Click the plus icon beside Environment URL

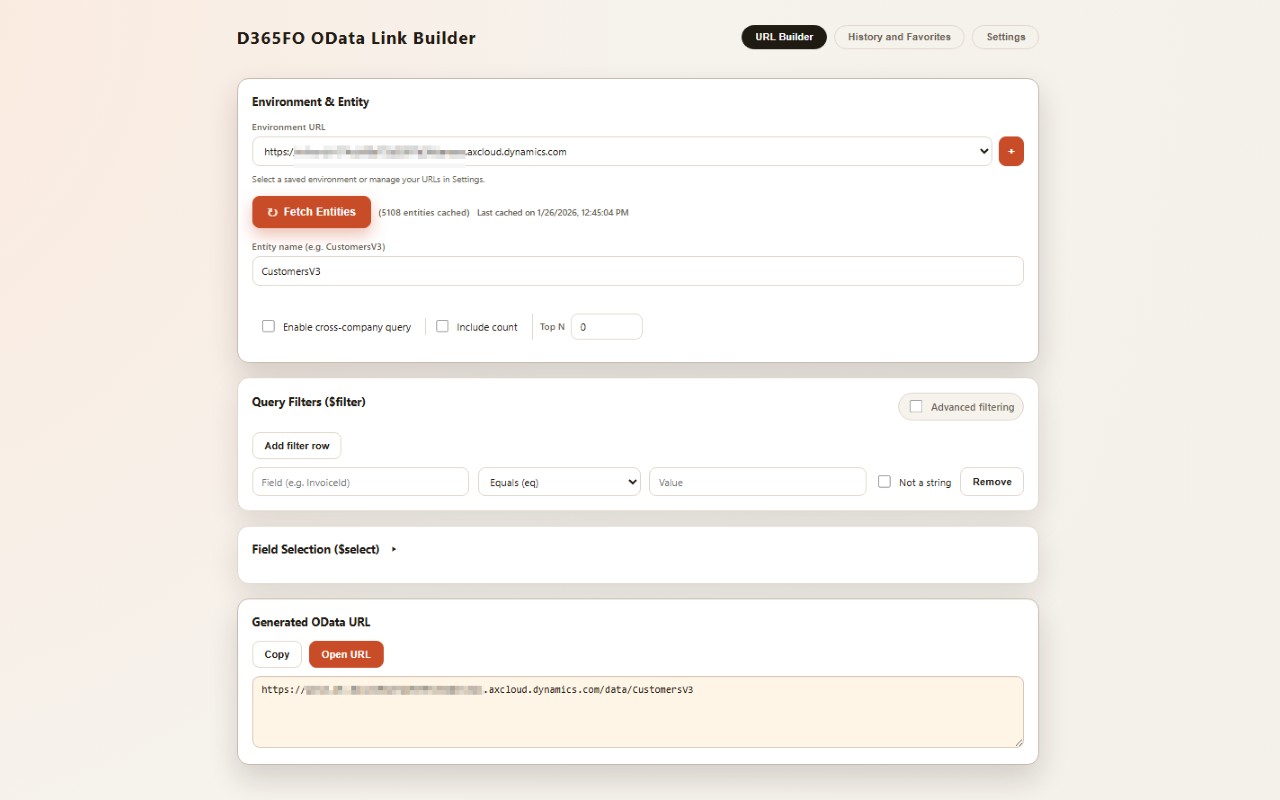(x=1011, y=151)
